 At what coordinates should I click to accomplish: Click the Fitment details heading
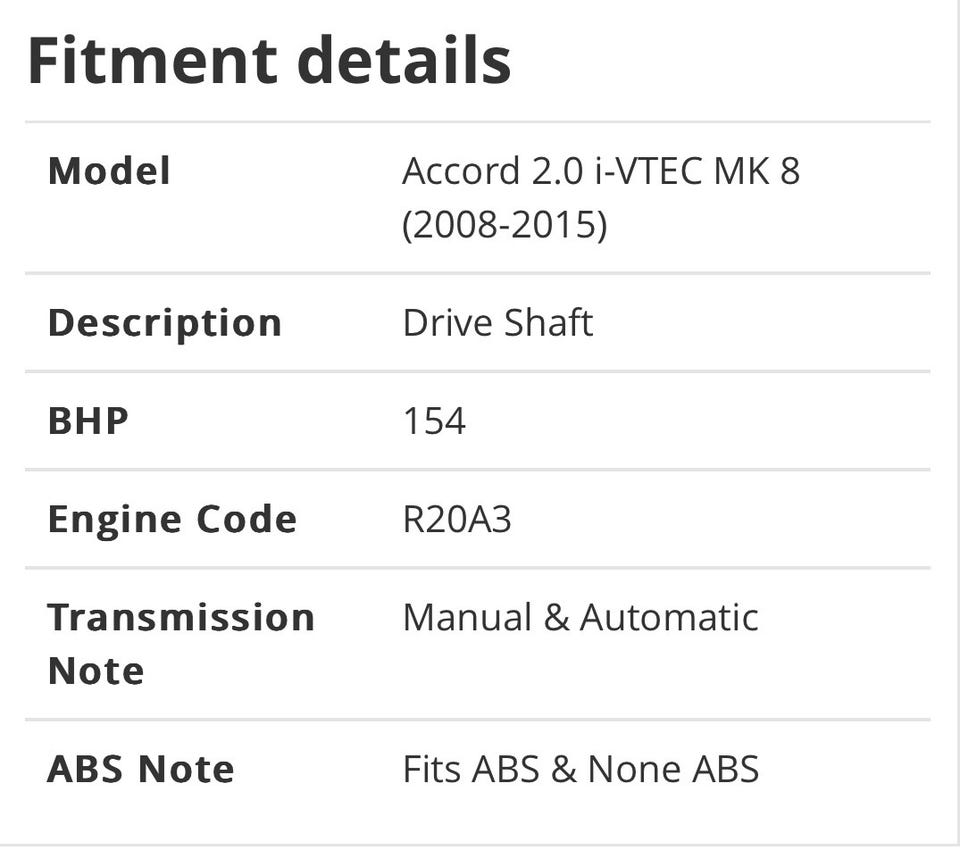(x=269, y=60)
